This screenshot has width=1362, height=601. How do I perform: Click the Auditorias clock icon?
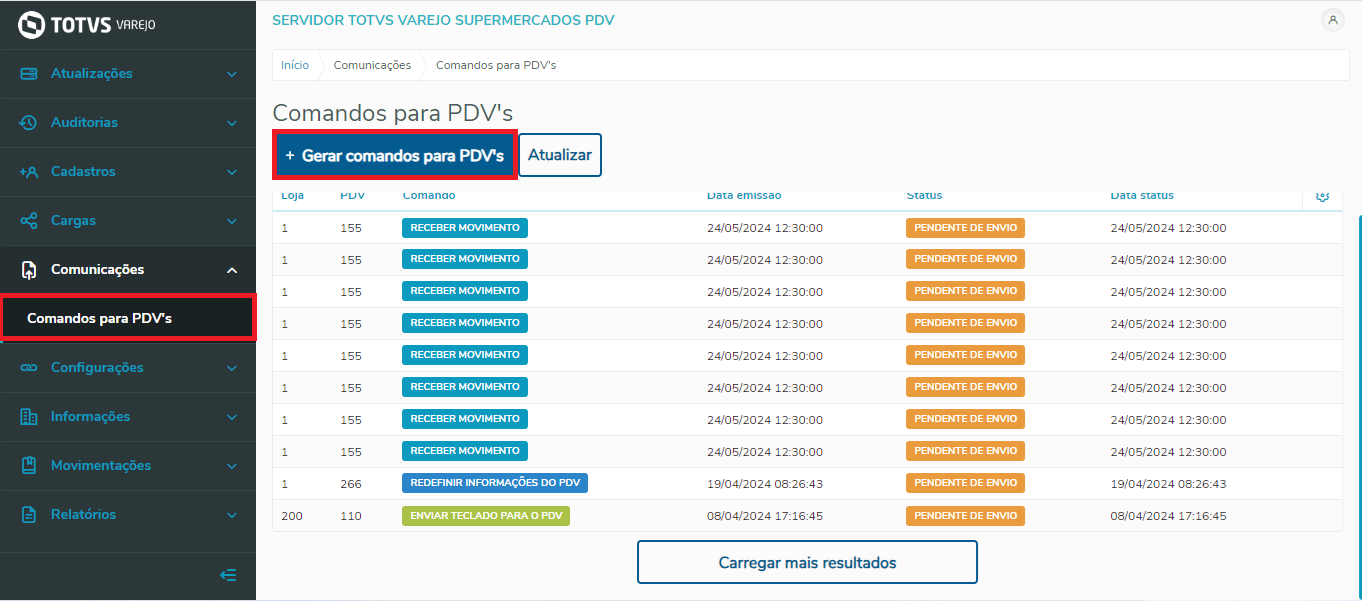coord(29,122)
